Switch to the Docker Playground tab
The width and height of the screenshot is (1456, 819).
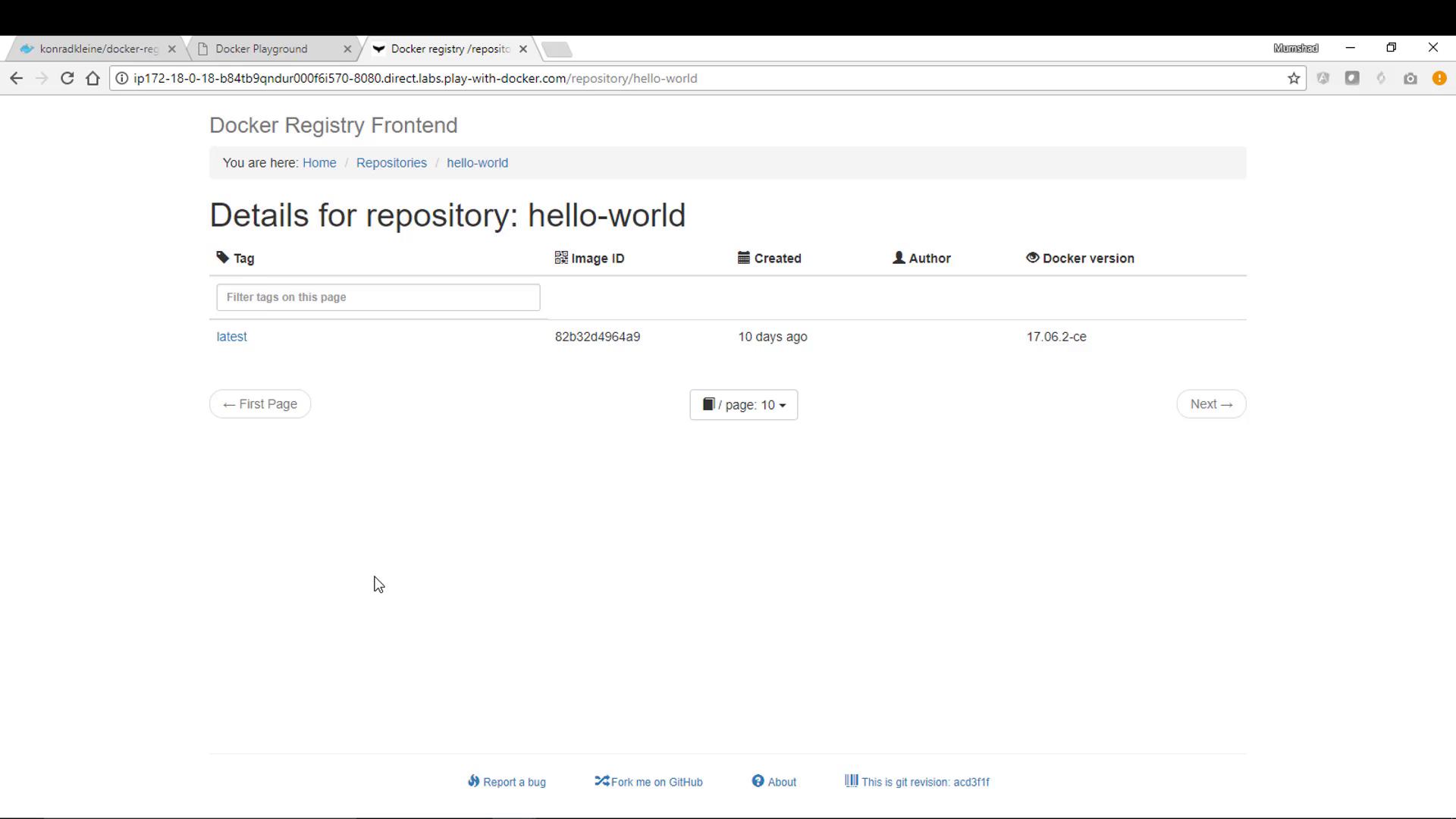tap(262, 49)
